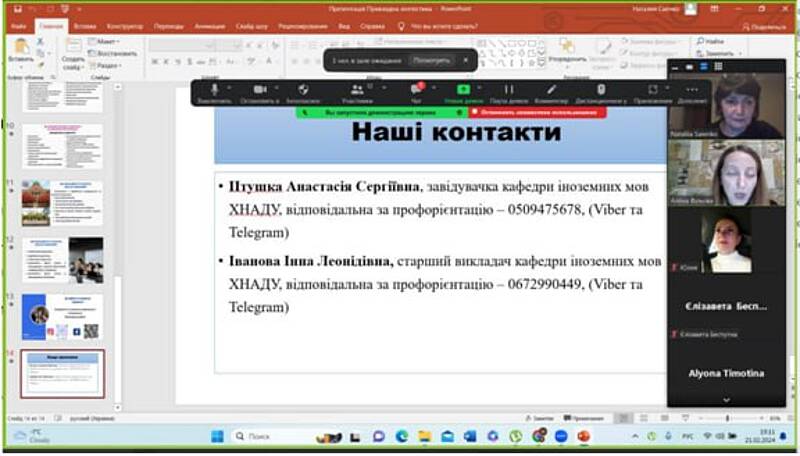Open Notes in PowerPoint status bar
The image size is (800, 456).
[x=540, y=418]
